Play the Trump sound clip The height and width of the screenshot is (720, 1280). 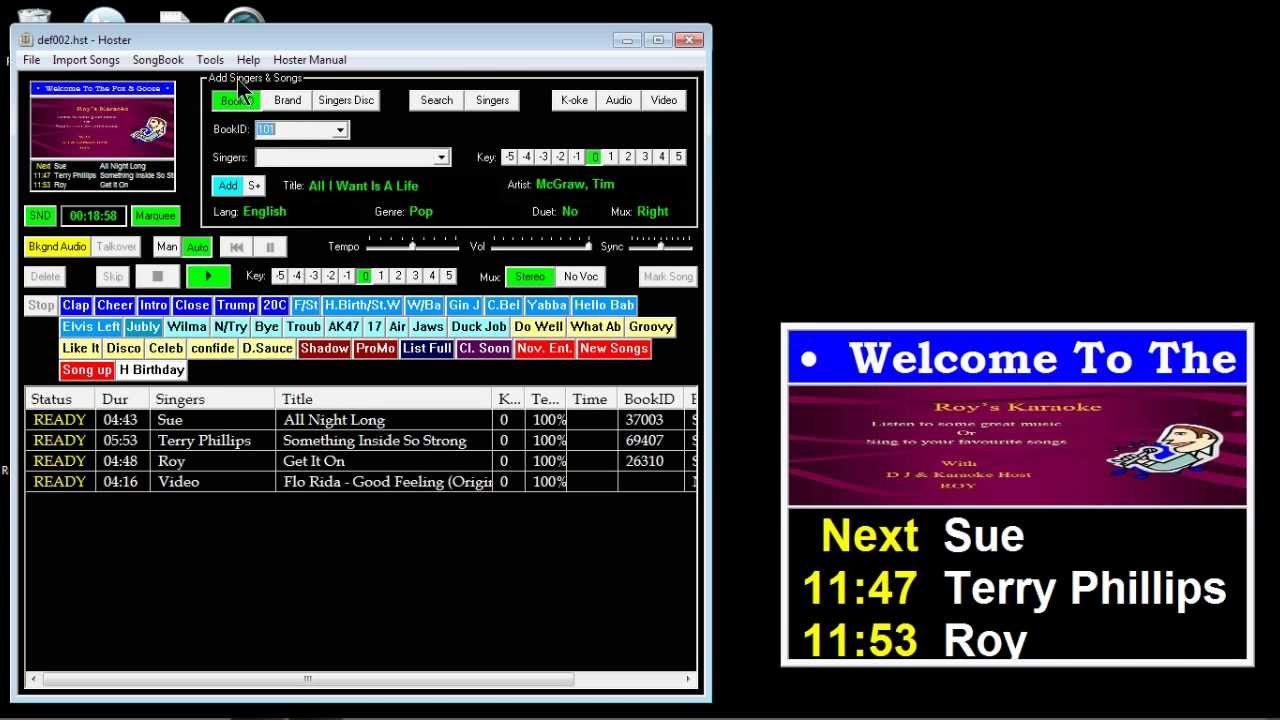coord(236,306)
